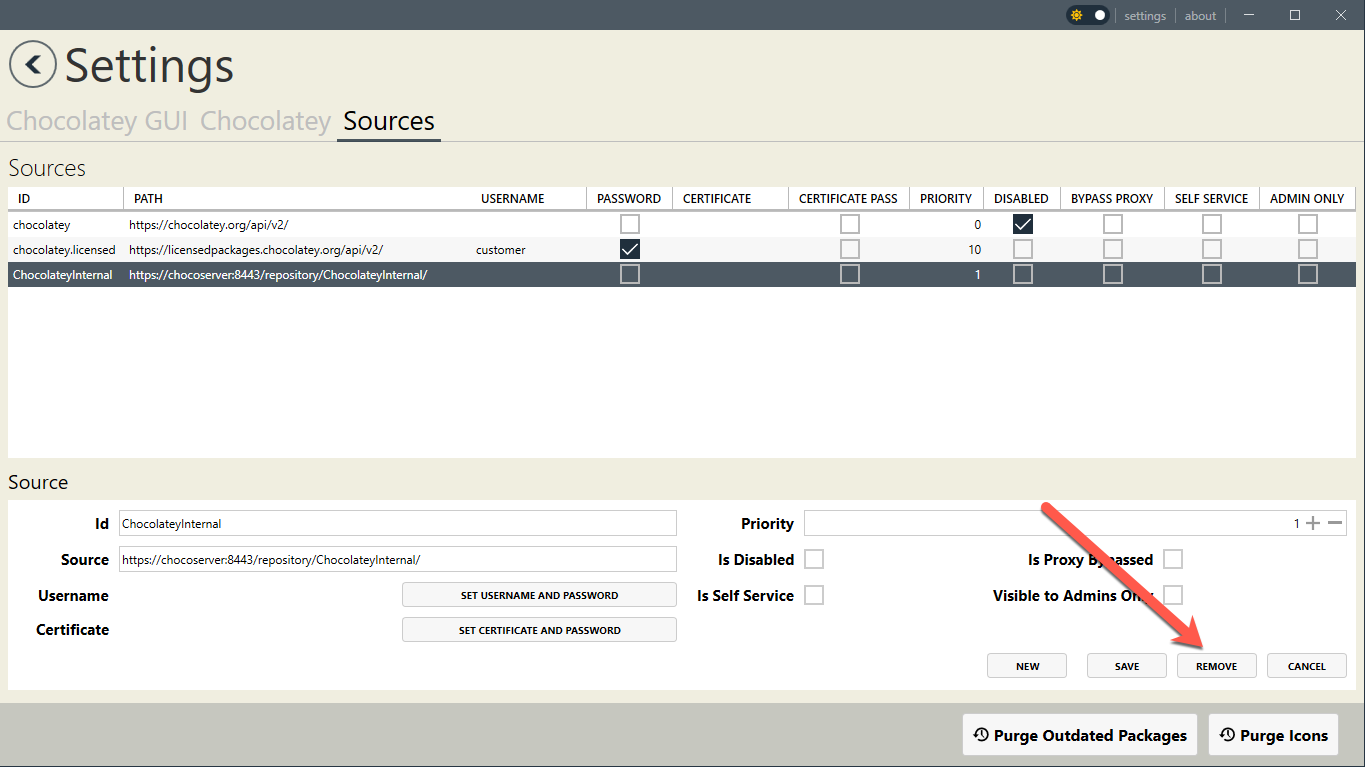Viewport: 1365px width, 767px height.
Task: Click the NEW source button
Action: [1027, 666]
